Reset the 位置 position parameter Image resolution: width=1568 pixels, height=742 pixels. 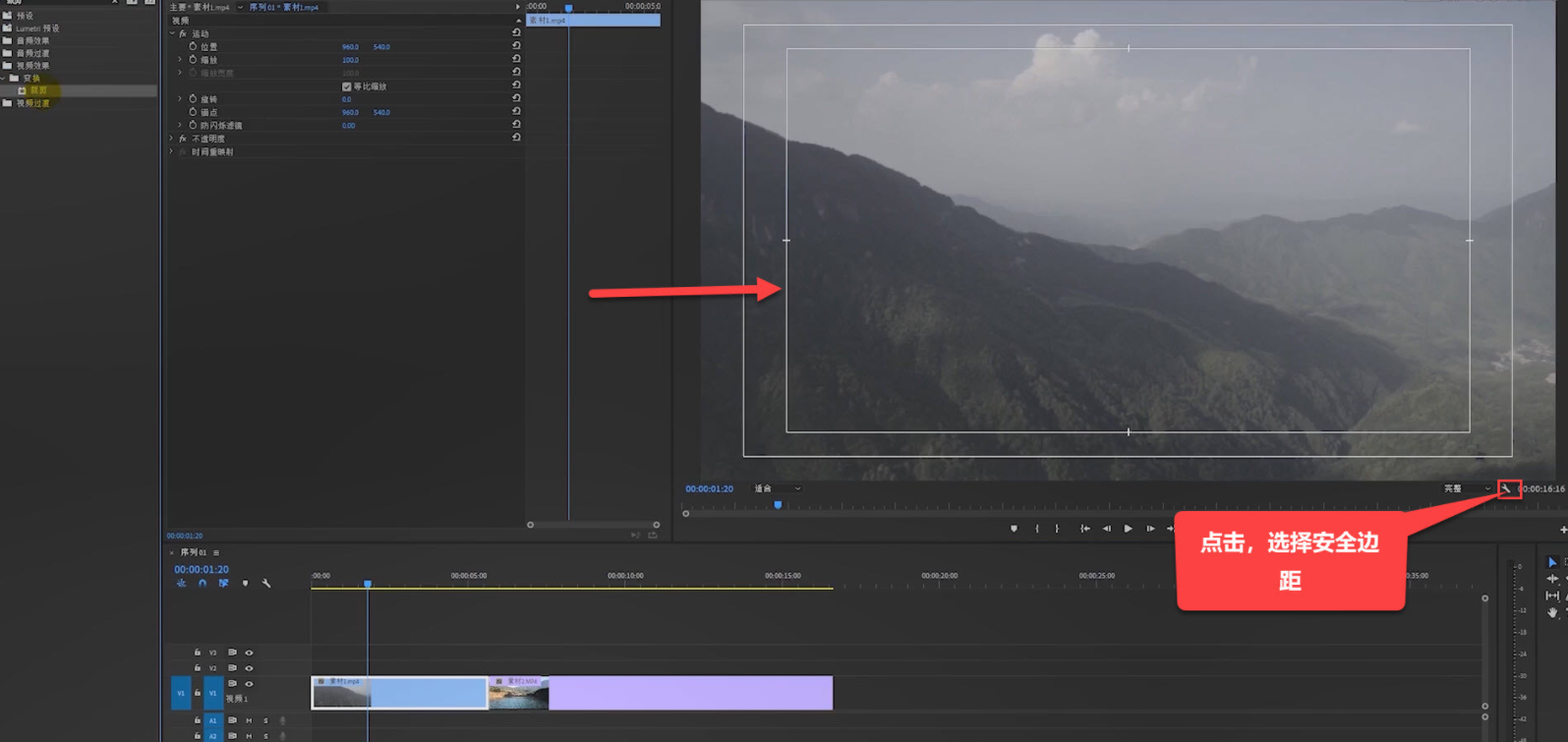click(x=516, y=46)
